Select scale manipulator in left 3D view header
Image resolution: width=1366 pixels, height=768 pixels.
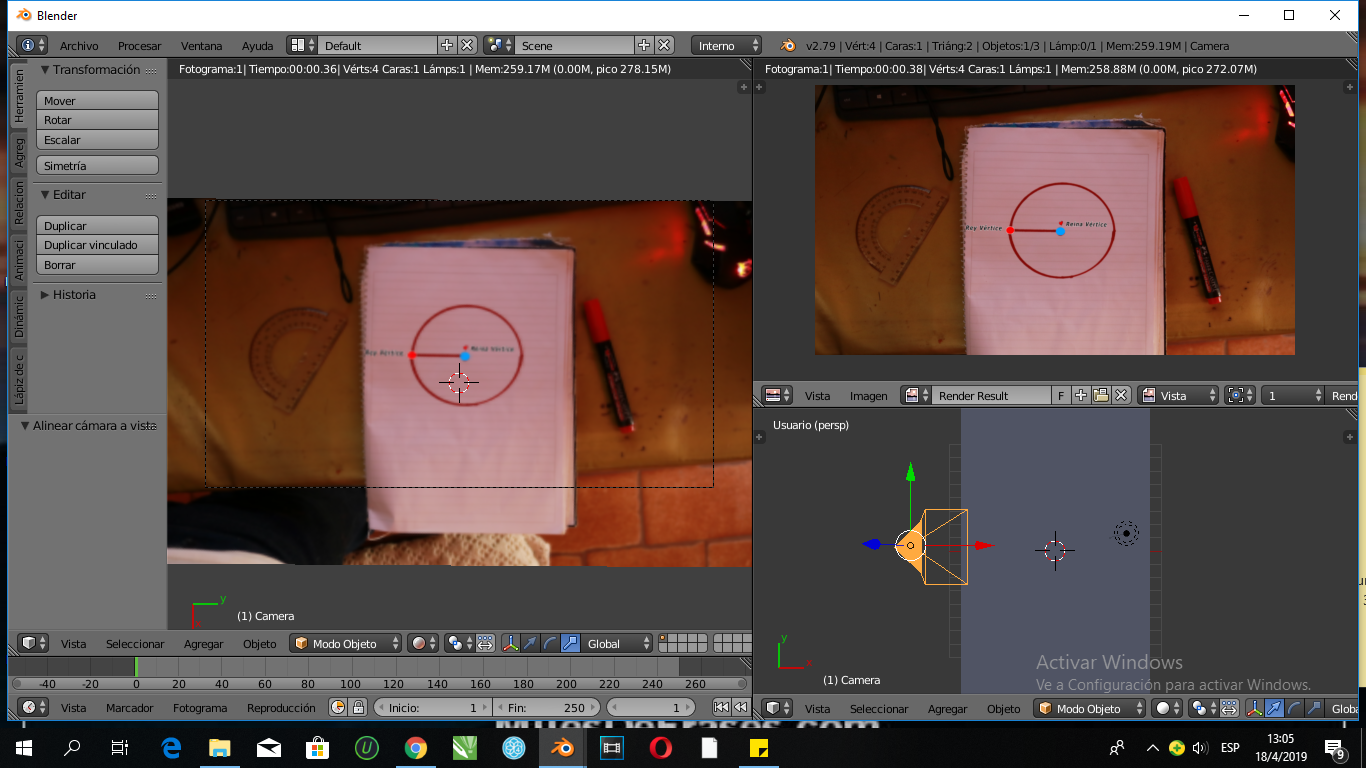point(570,643)
